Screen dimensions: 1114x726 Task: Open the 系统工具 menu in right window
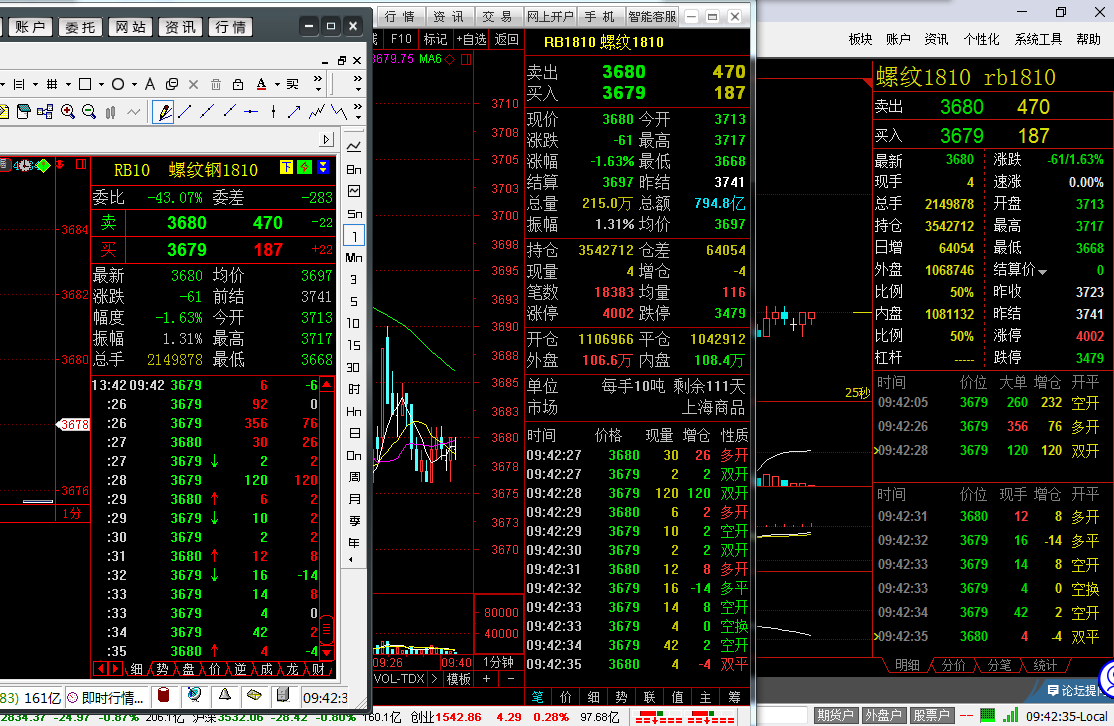[x=1038, y=39]
